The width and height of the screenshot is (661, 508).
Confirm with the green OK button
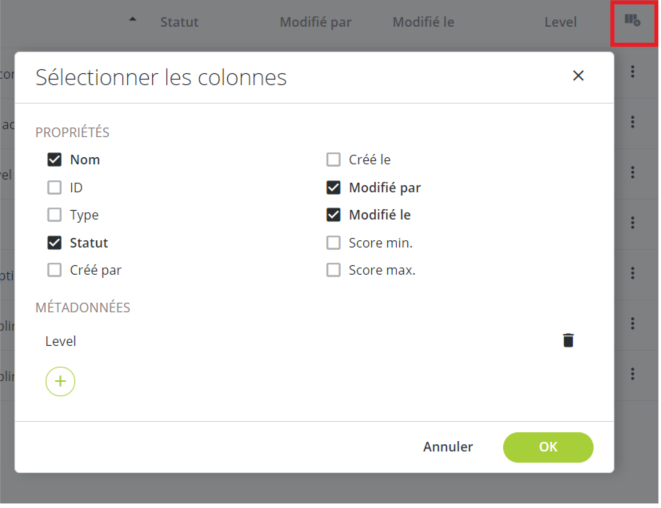(548, 447)
